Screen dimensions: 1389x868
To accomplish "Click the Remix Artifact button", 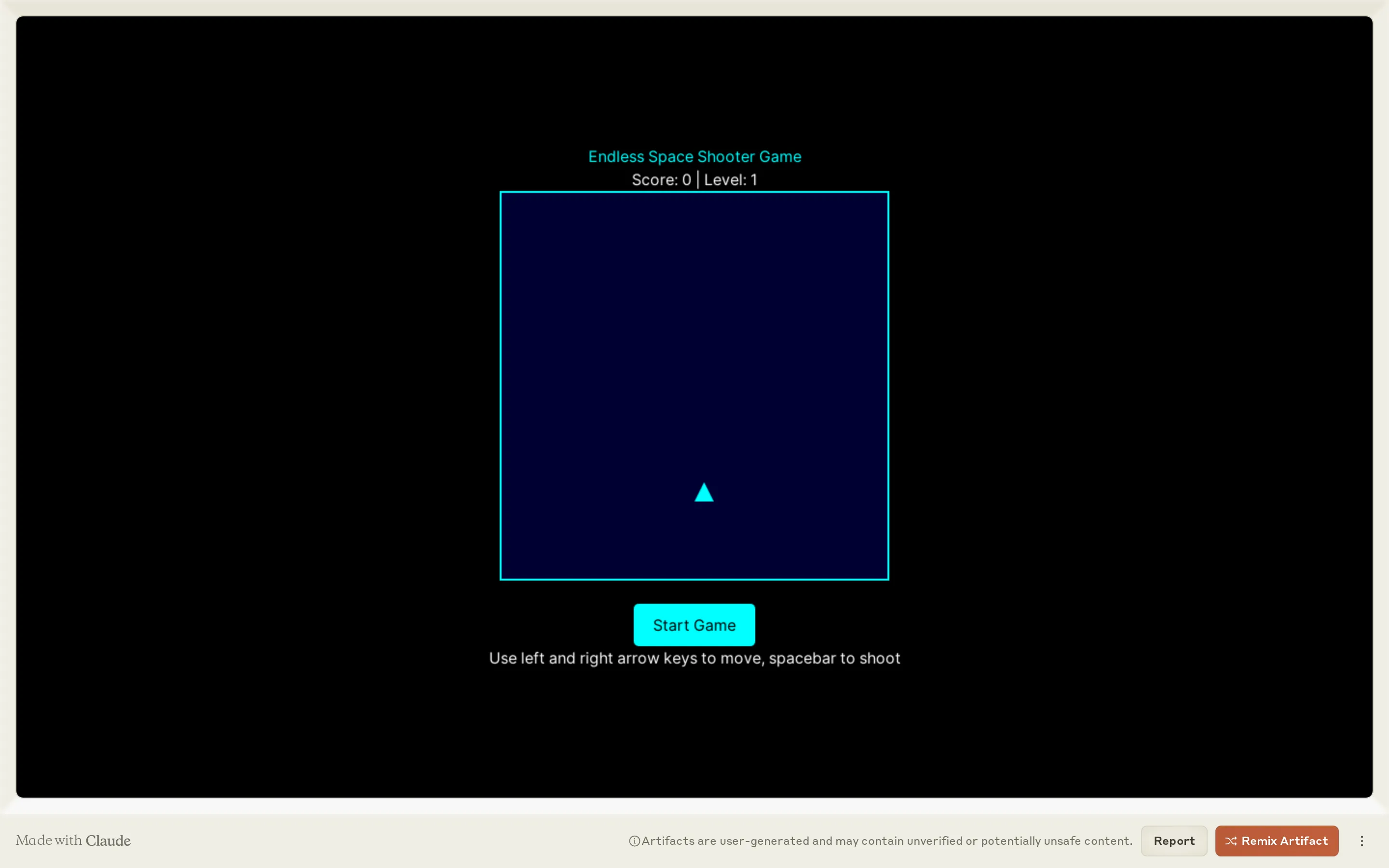I will click(1277, 841).
